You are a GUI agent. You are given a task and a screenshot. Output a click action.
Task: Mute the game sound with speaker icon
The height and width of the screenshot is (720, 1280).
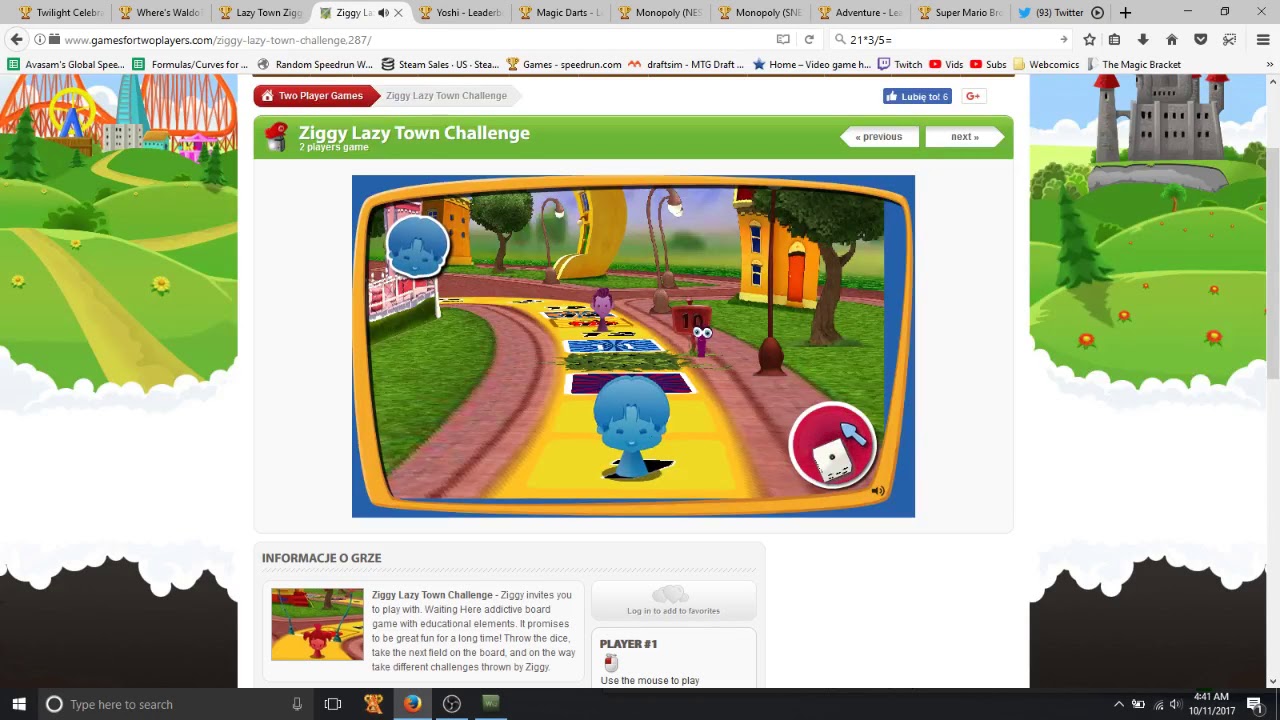pos(878,491)
